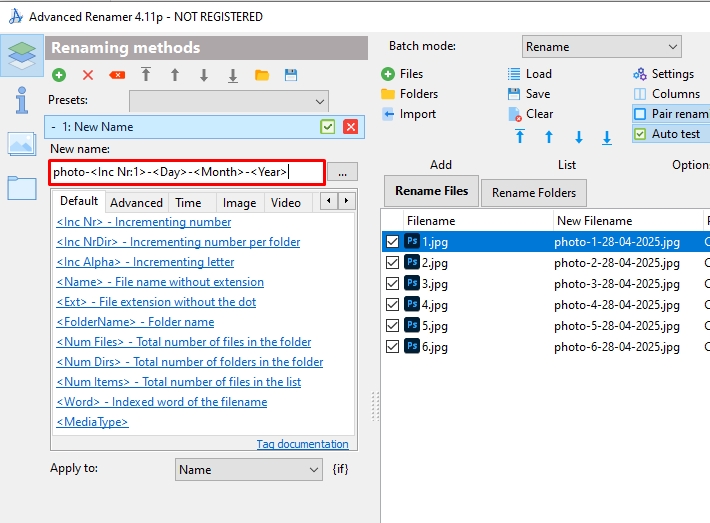Toggle the Auto test option
710x523 pixels.
[x=640, y=134]
